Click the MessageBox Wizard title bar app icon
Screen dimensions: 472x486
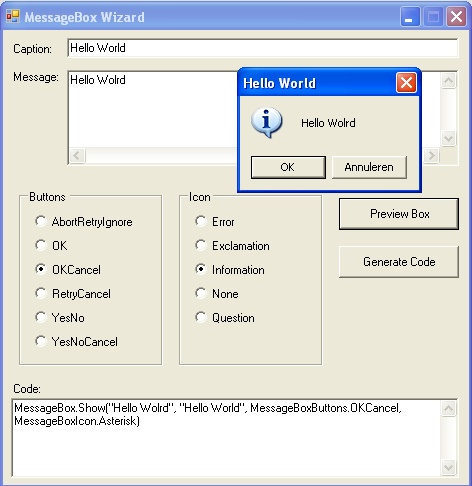tap(13, 17)
